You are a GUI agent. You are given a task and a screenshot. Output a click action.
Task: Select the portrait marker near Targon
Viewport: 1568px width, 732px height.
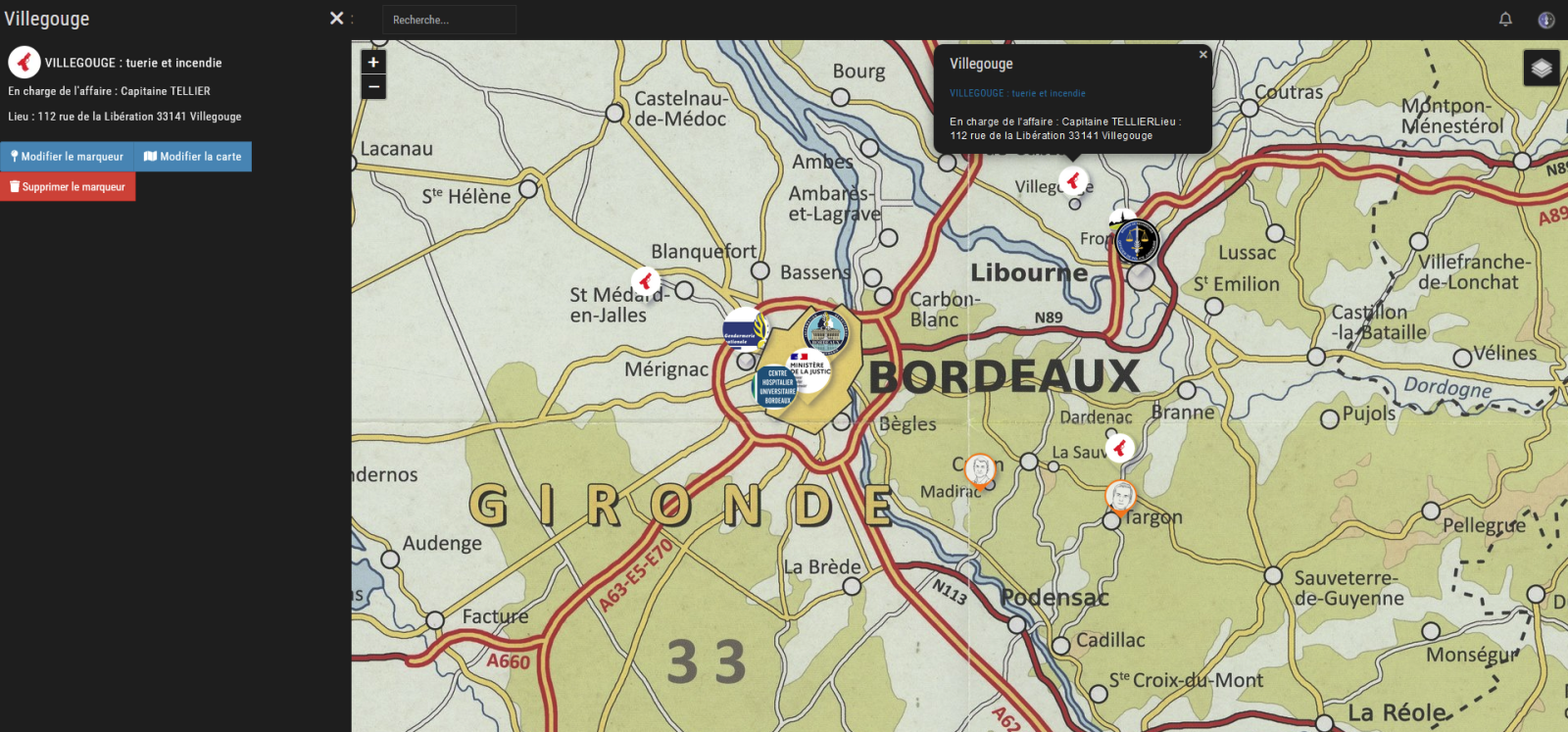pyautogui.click(x=1120, y=496)
